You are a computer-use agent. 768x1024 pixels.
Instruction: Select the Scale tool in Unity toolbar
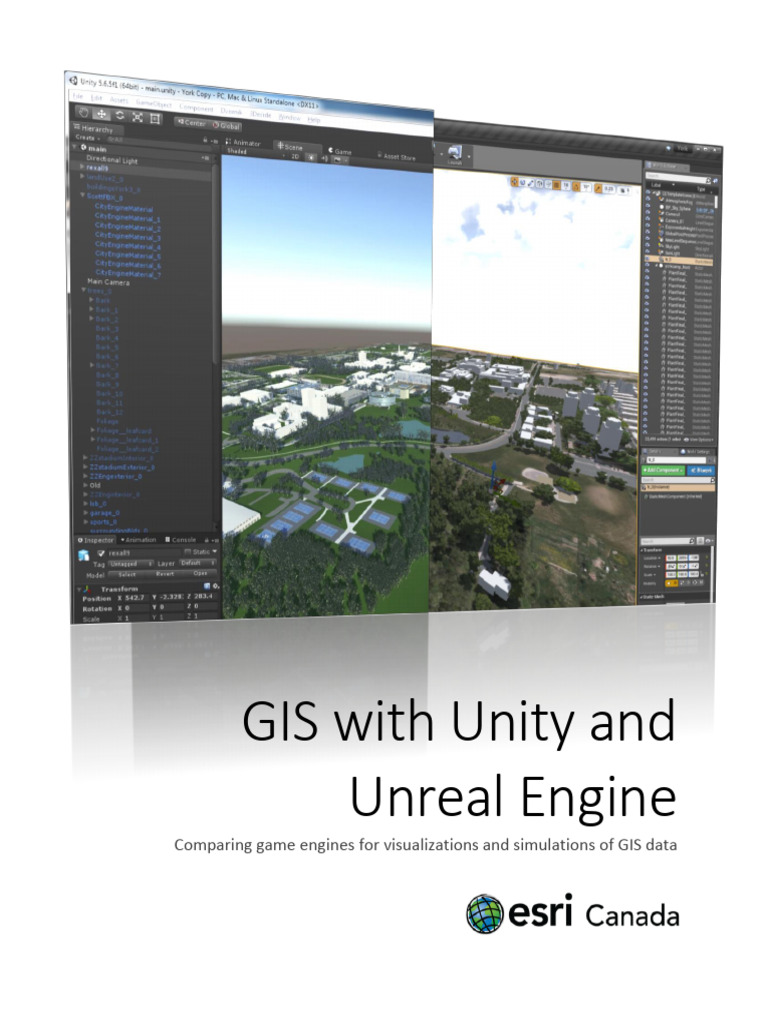[136, 118]
